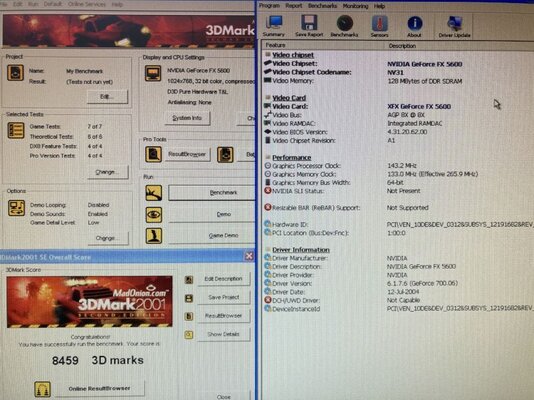The height and width of the screenshot is (400, 534).
Task: Click the Show Details button
Action: (x=223, y=334)
